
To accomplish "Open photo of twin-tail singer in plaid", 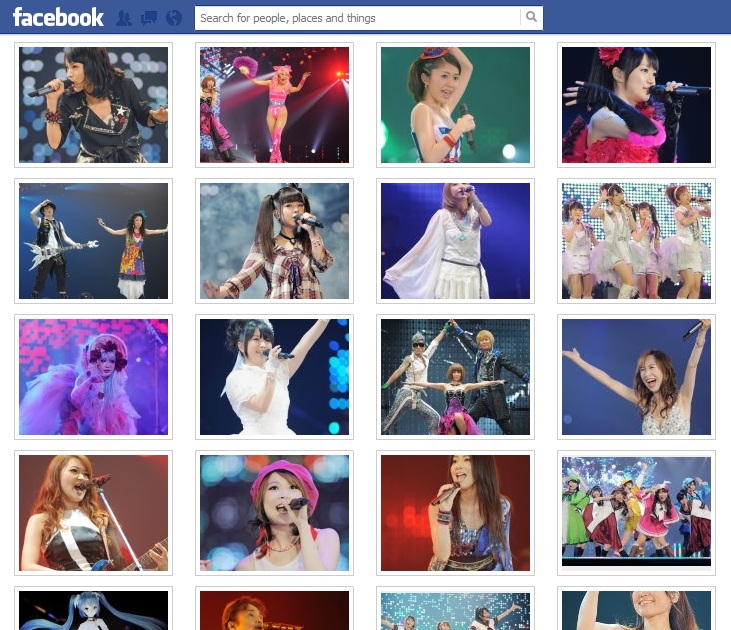I will click(x=274, y=241).
